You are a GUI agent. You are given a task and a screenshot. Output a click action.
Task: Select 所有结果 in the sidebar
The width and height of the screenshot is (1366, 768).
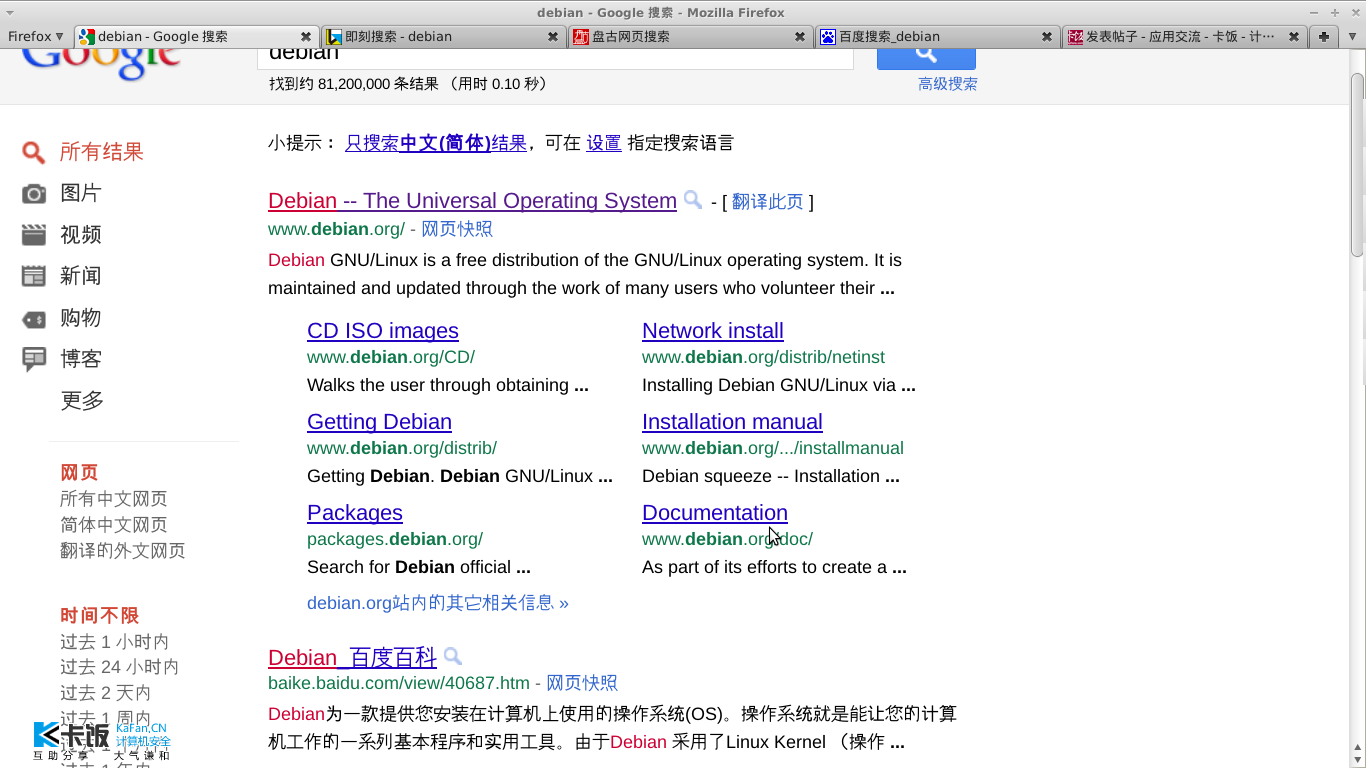click(102, 152)
